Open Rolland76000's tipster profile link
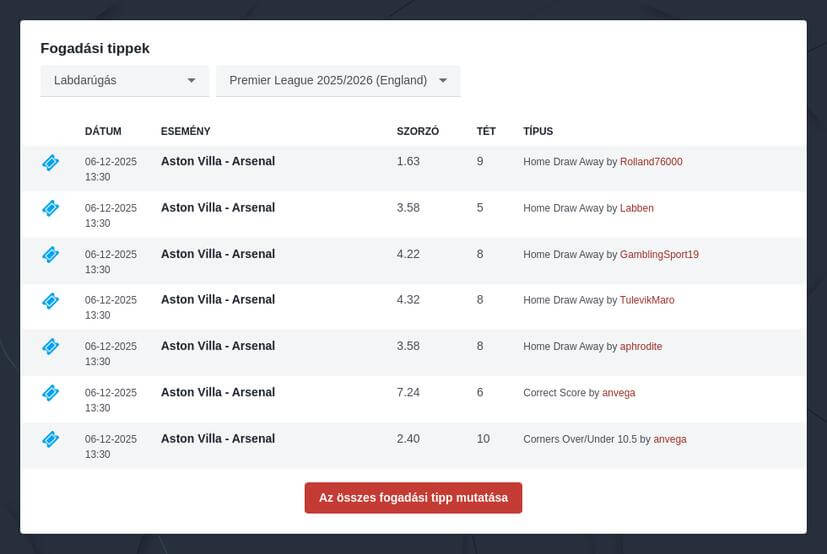The image size is (827, 554). tap(651, 162)
